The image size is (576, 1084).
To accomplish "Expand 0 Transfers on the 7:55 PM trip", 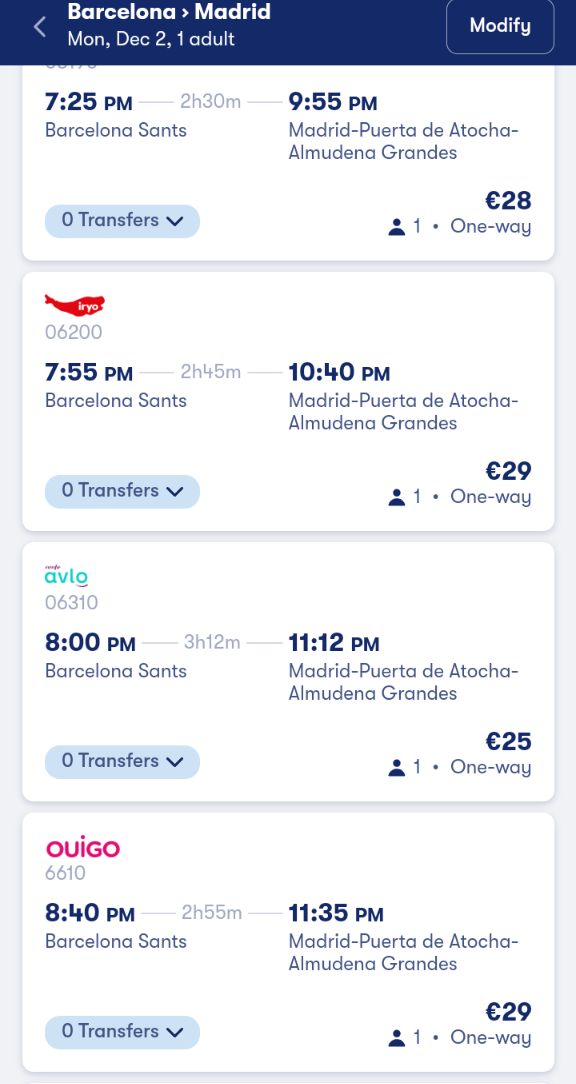I will point(122,491).
